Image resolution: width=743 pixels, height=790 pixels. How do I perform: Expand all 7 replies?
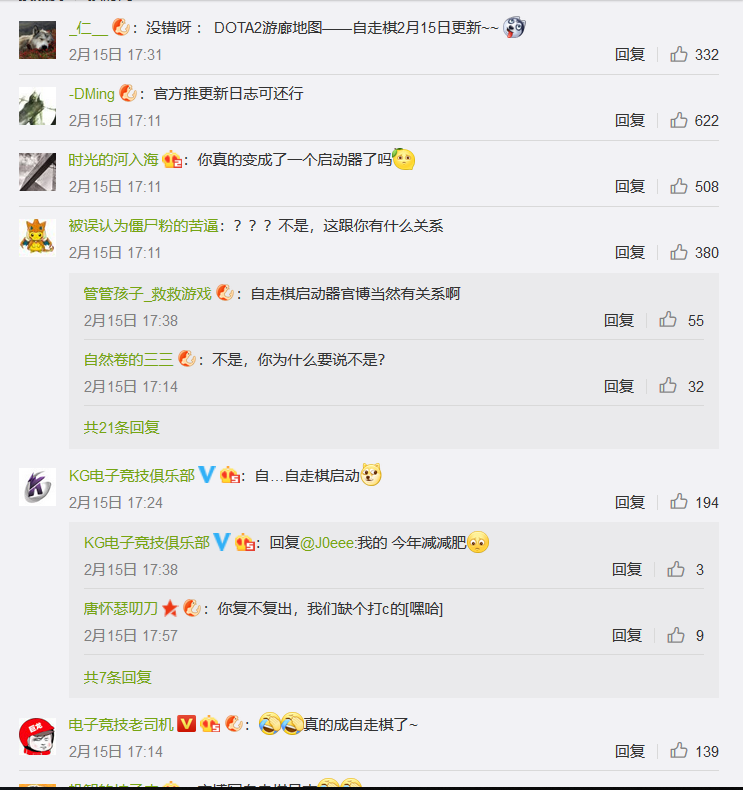coord(117,677)
